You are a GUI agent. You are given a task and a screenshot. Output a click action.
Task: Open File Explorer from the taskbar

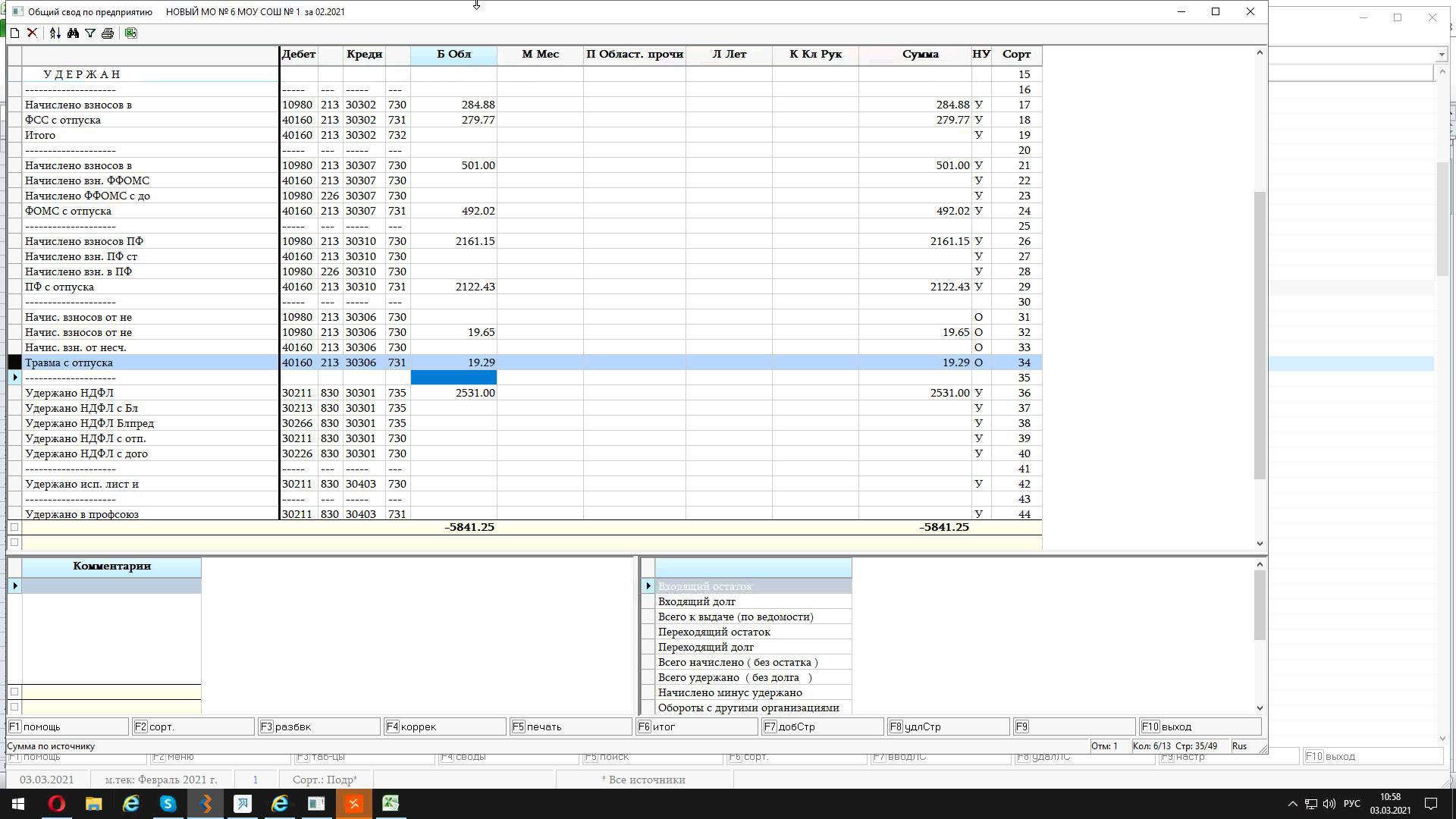pos(93,804)
